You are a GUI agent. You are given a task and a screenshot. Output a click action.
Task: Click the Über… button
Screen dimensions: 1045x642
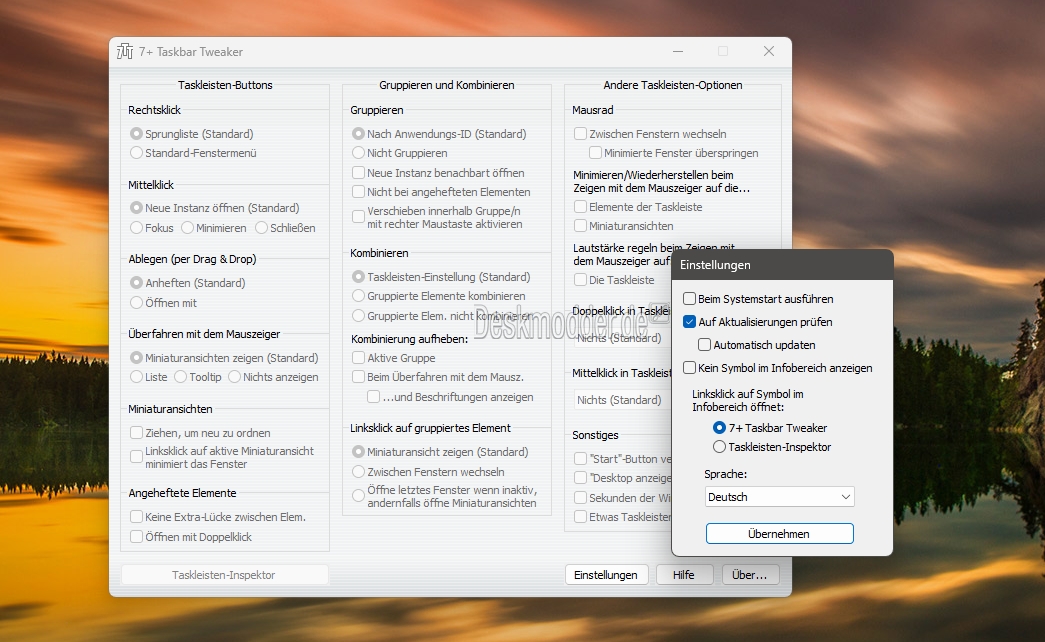point(750,575)
